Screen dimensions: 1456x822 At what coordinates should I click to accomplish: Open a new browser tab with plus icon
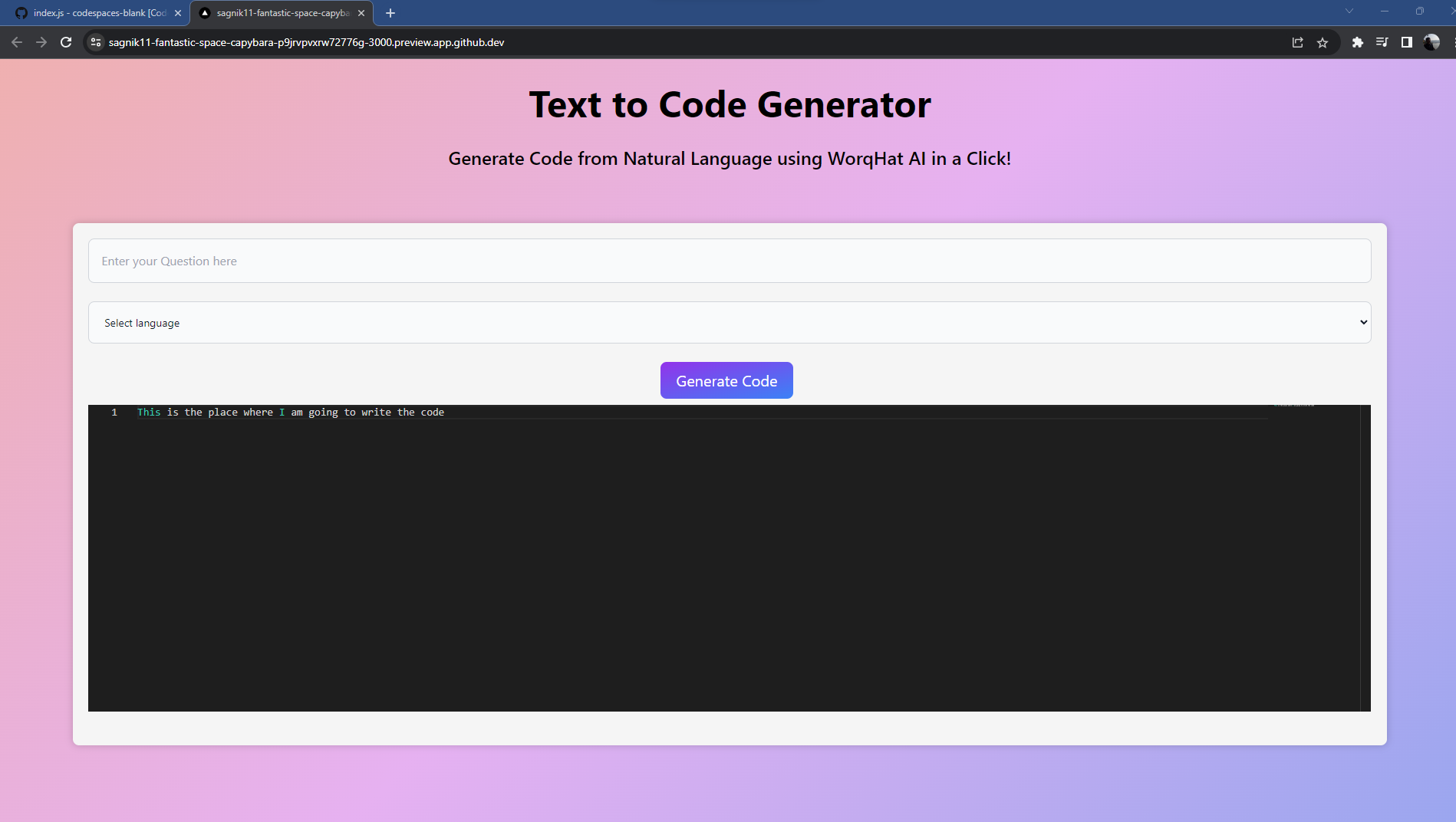coord(390,13)
